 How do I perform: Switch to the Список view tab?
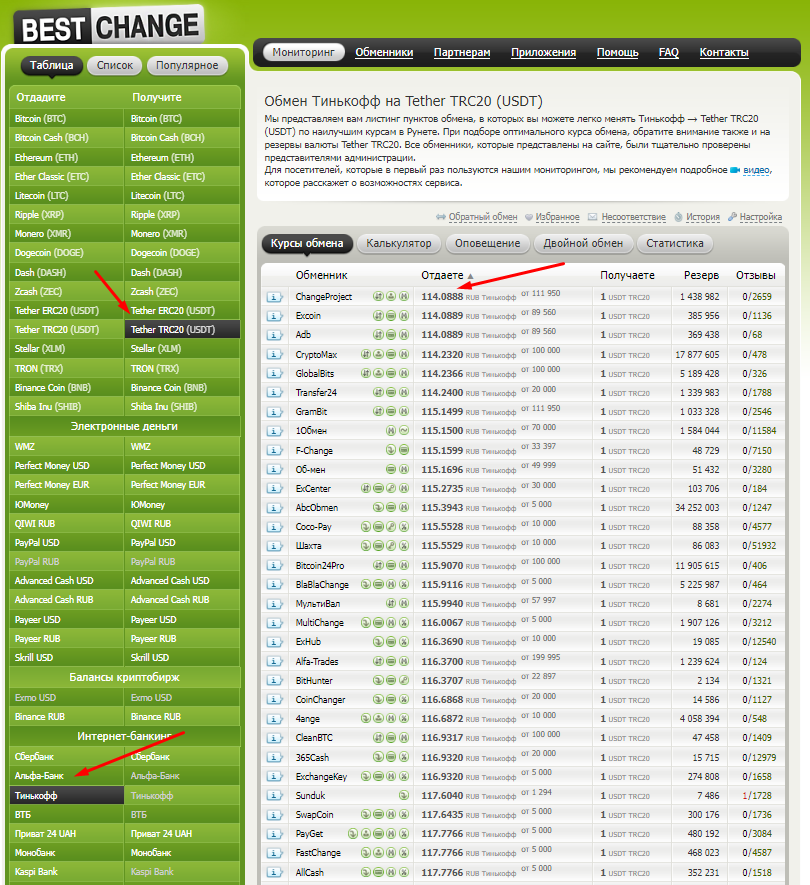115,65
